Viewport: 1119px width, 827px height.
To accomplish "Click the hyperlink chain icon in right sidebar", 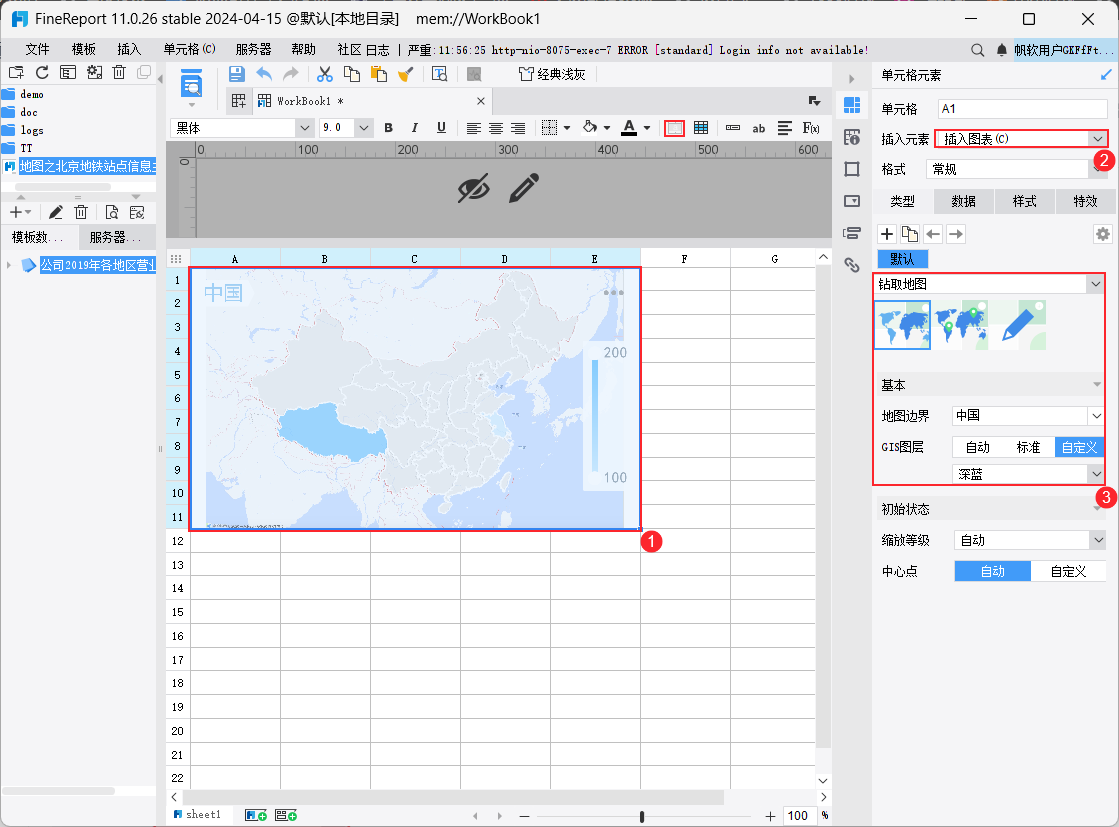I will coord(852,265).
